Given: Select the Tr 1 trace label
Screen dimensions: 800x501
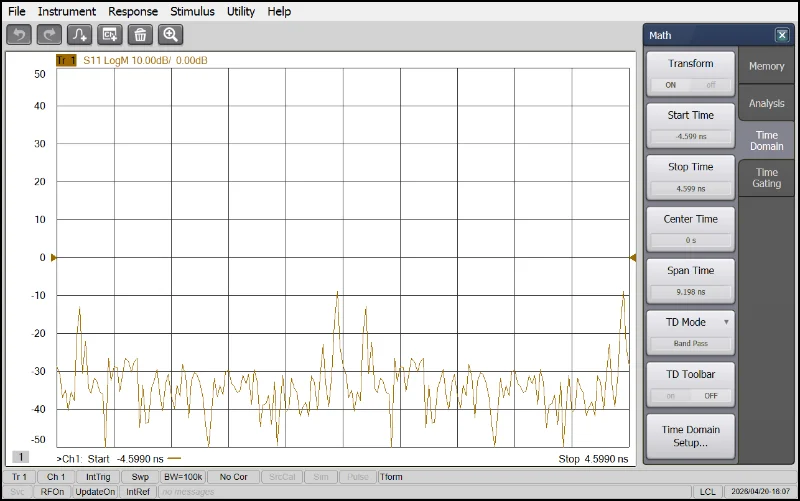Looking at the screenshot, I should pos(66,60).
